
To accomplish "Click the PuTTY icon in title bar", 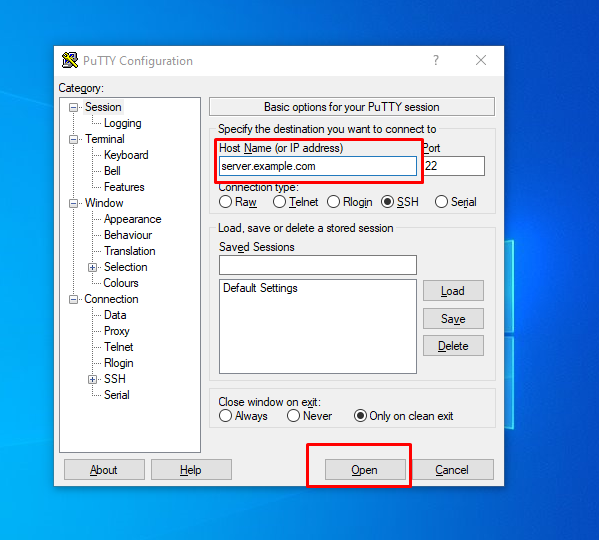I will coord(70,60).
